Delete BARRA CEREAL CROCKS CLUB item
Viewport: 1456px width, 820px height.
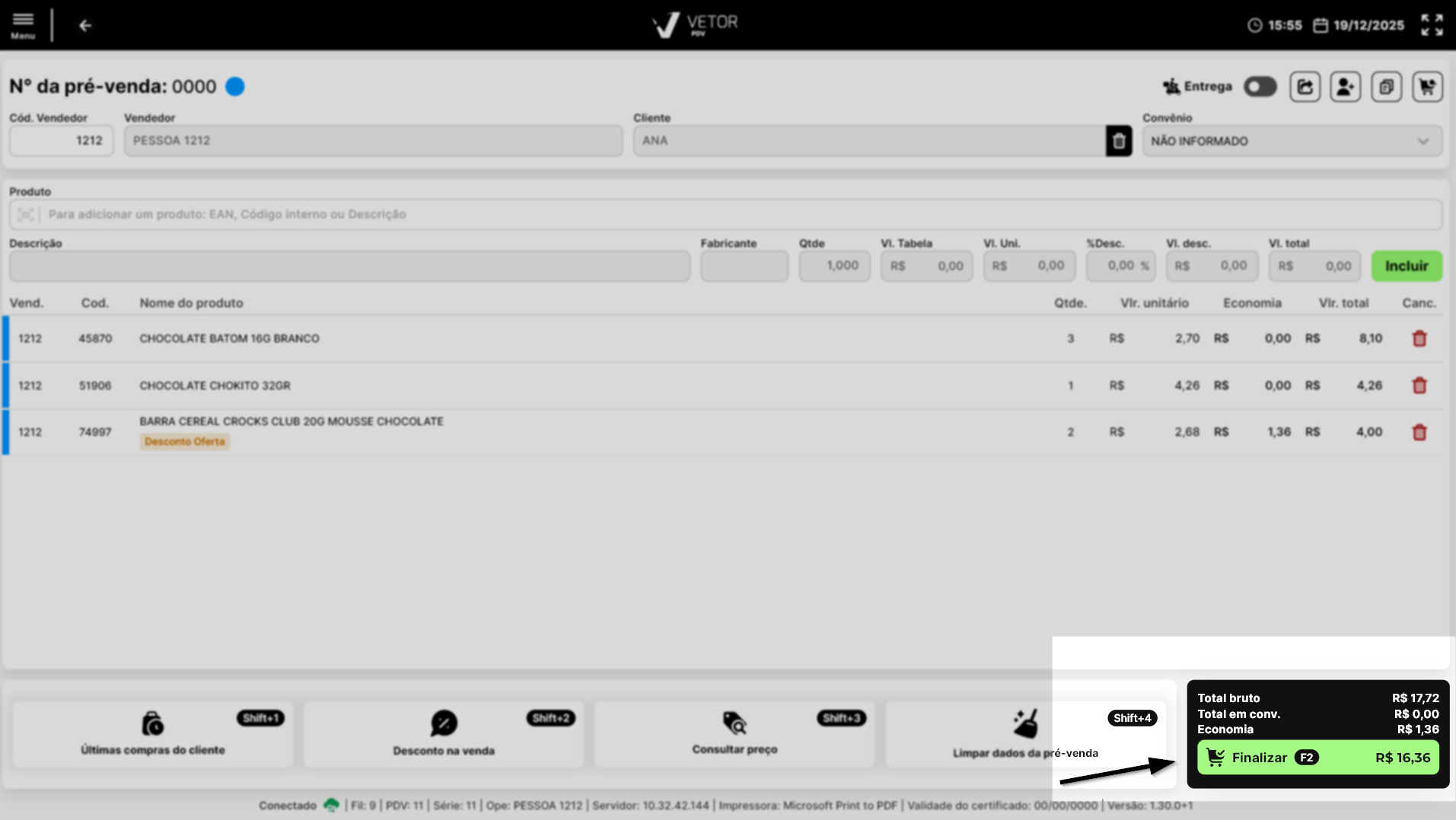(x=1419, y=432)
